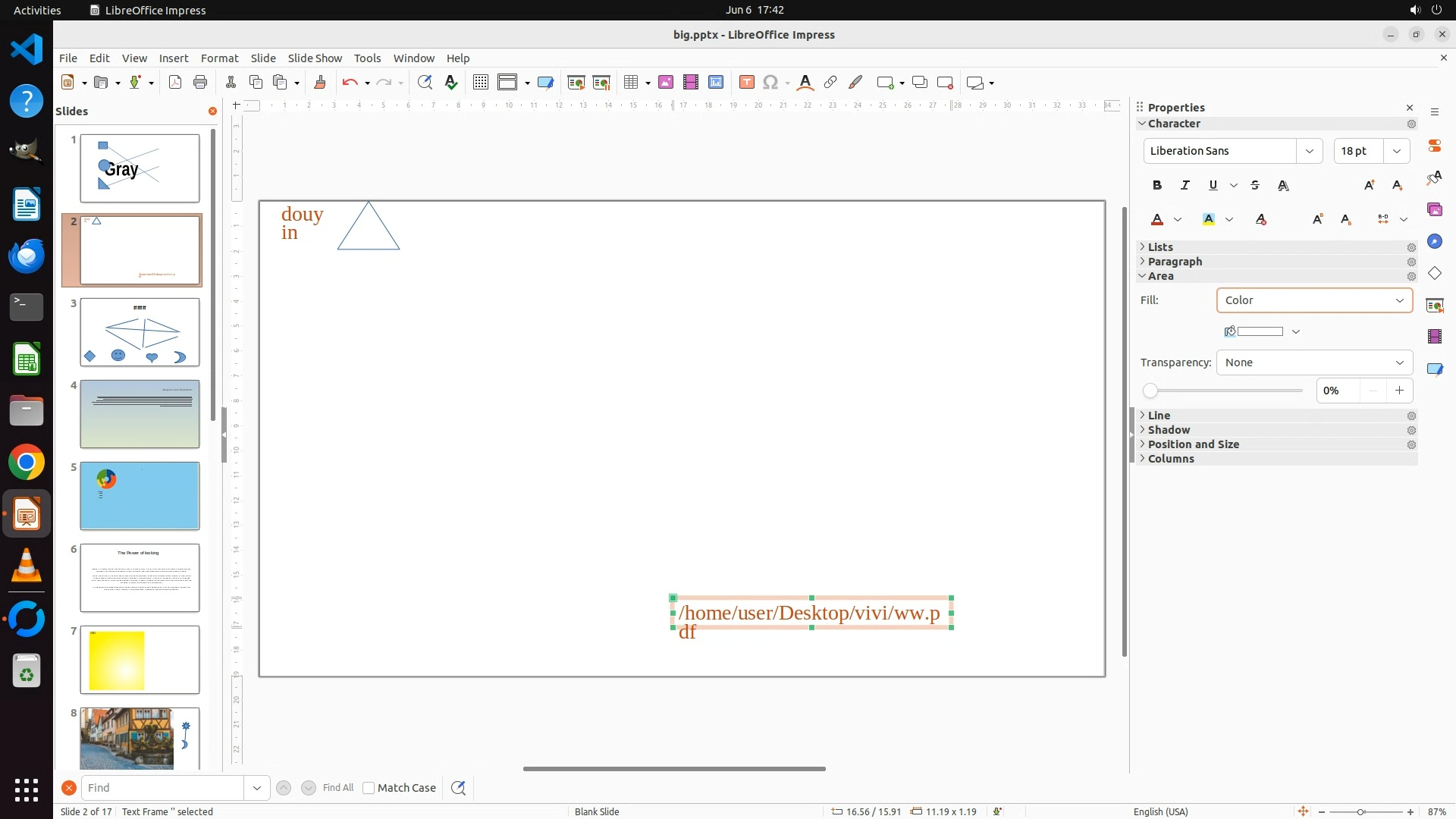Select slide 5 thumbnail

(x=140, y=496)
